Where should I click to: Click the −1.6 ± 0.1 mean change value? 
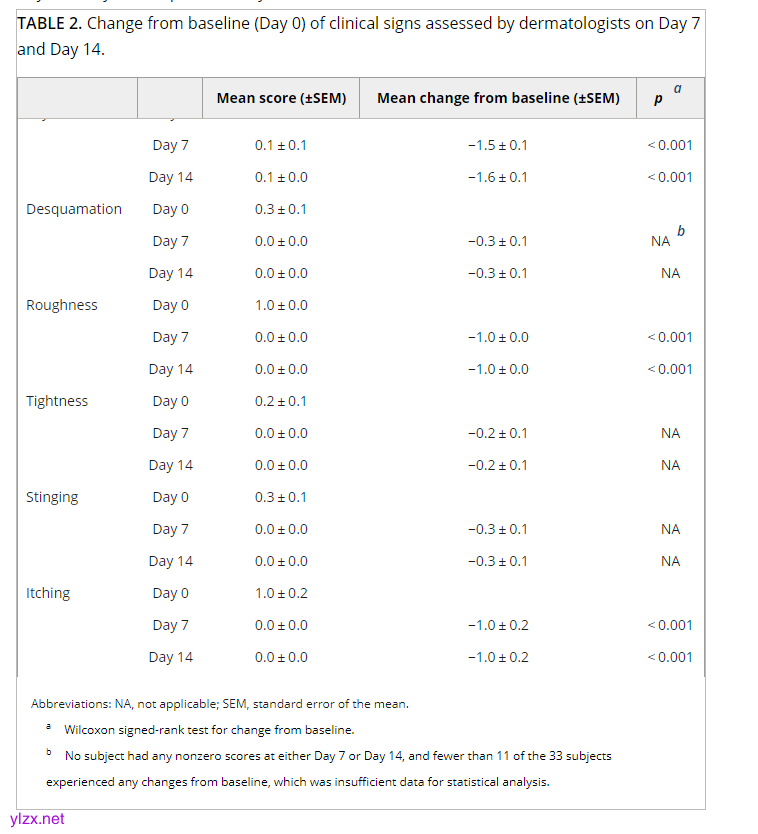(x=498, y=177)
